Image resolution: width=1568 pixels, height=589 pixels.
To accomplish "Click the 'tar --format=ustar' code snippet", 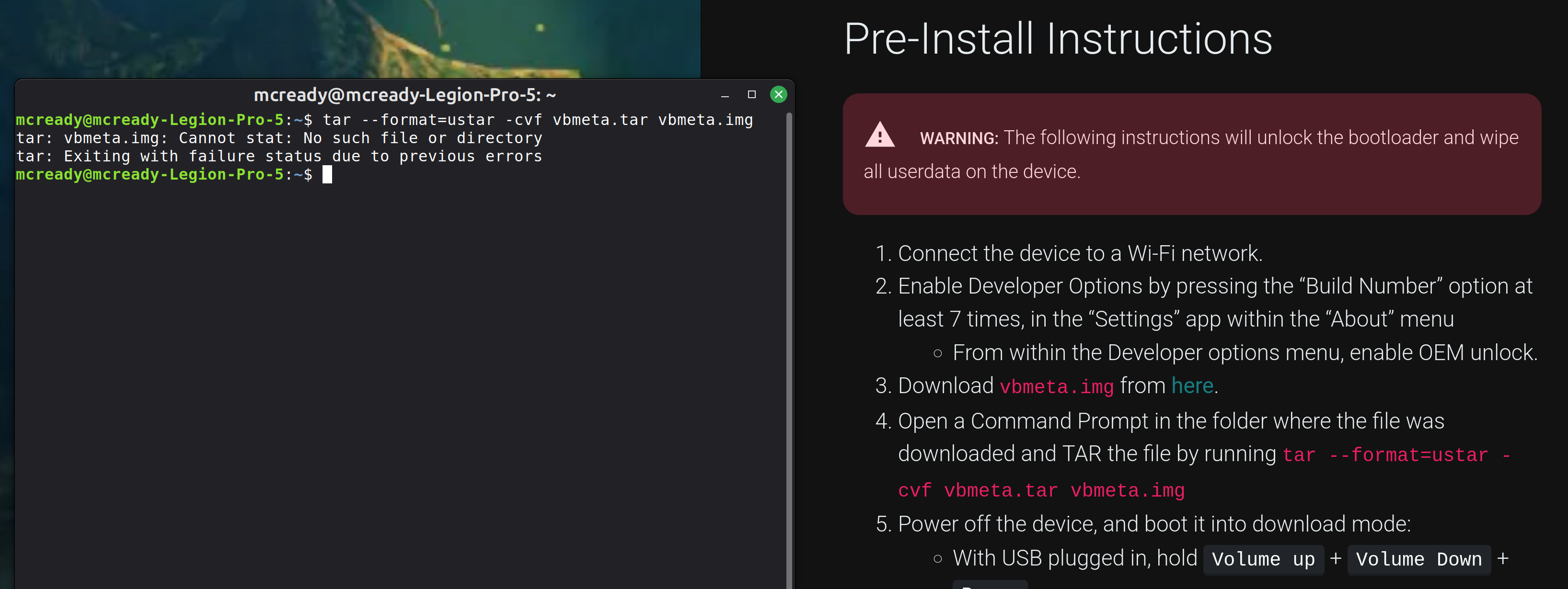I will 1385,455.
